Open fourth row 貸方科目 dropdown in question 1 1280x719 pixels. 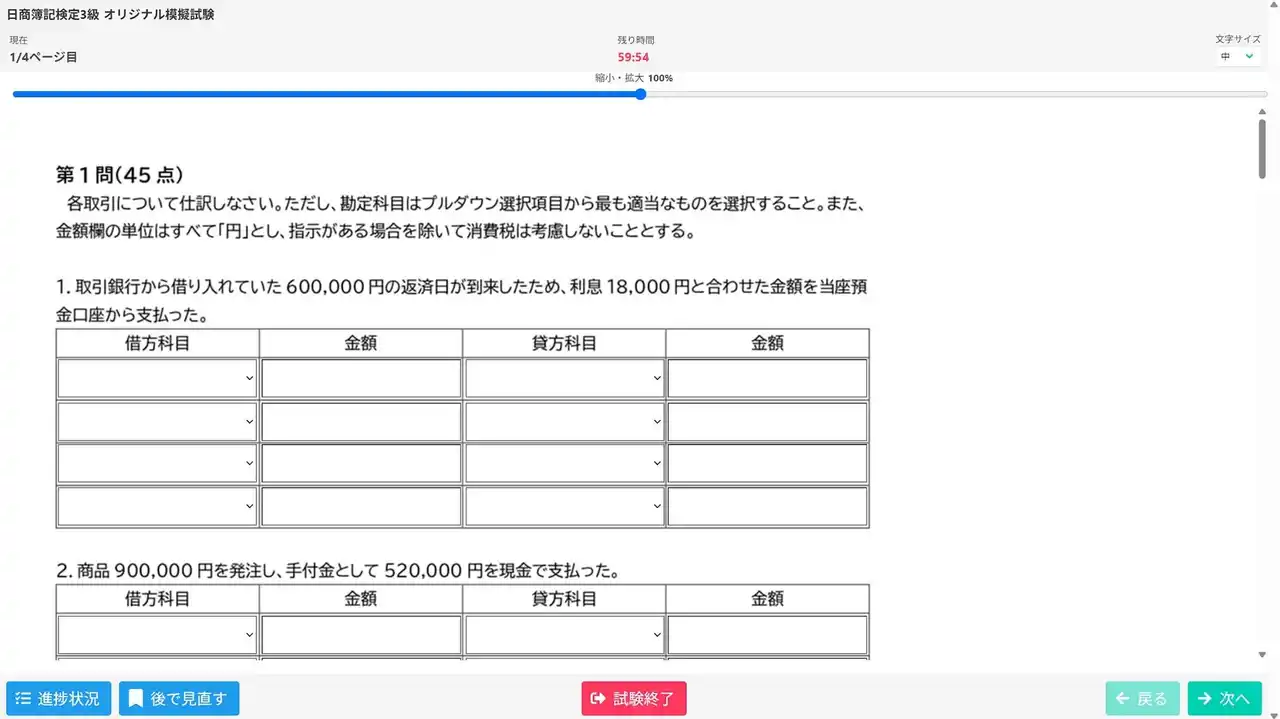point(564,507)
